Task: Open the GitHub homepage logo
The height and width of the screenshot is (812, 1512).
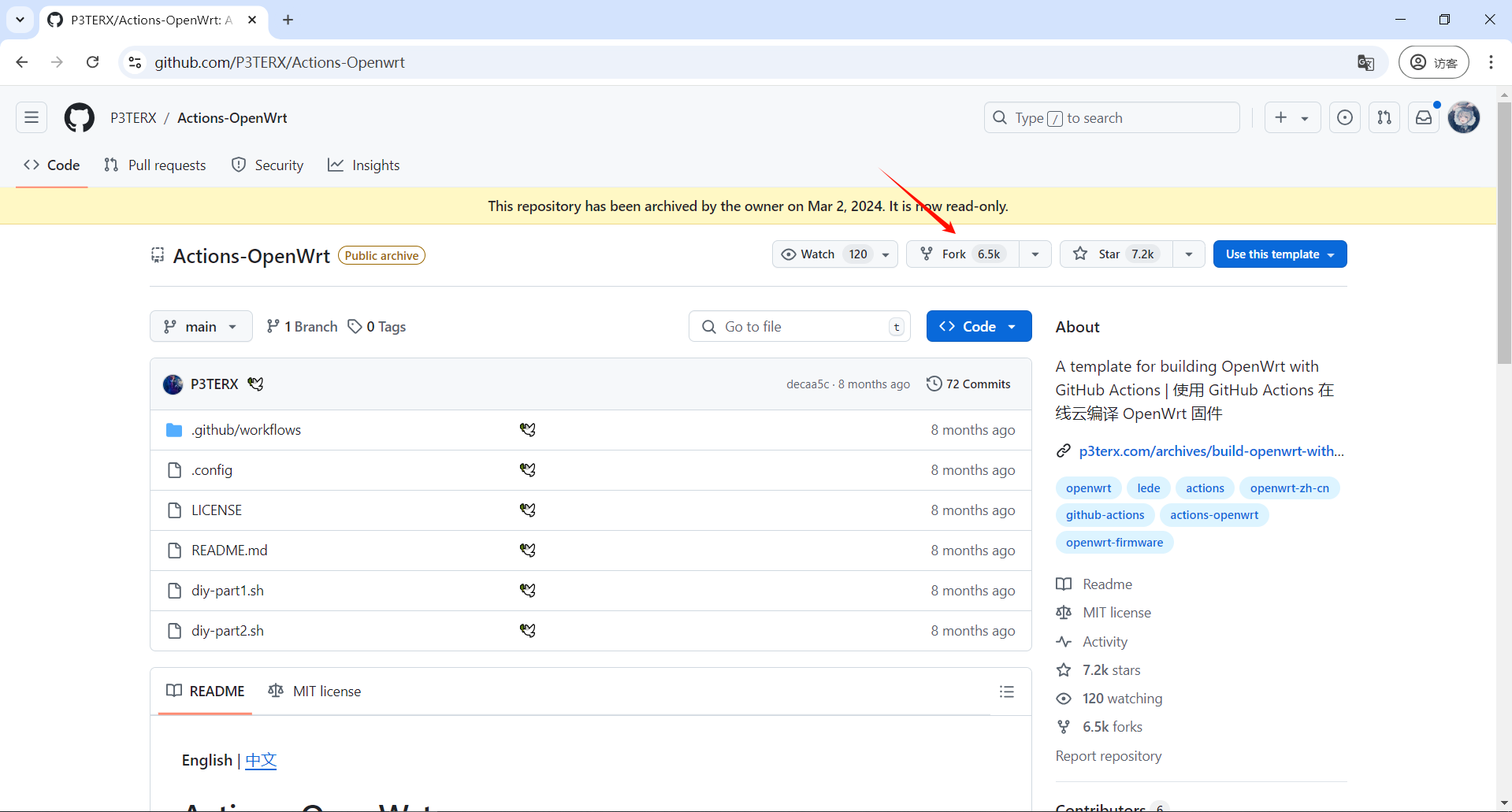Action: 79,118
